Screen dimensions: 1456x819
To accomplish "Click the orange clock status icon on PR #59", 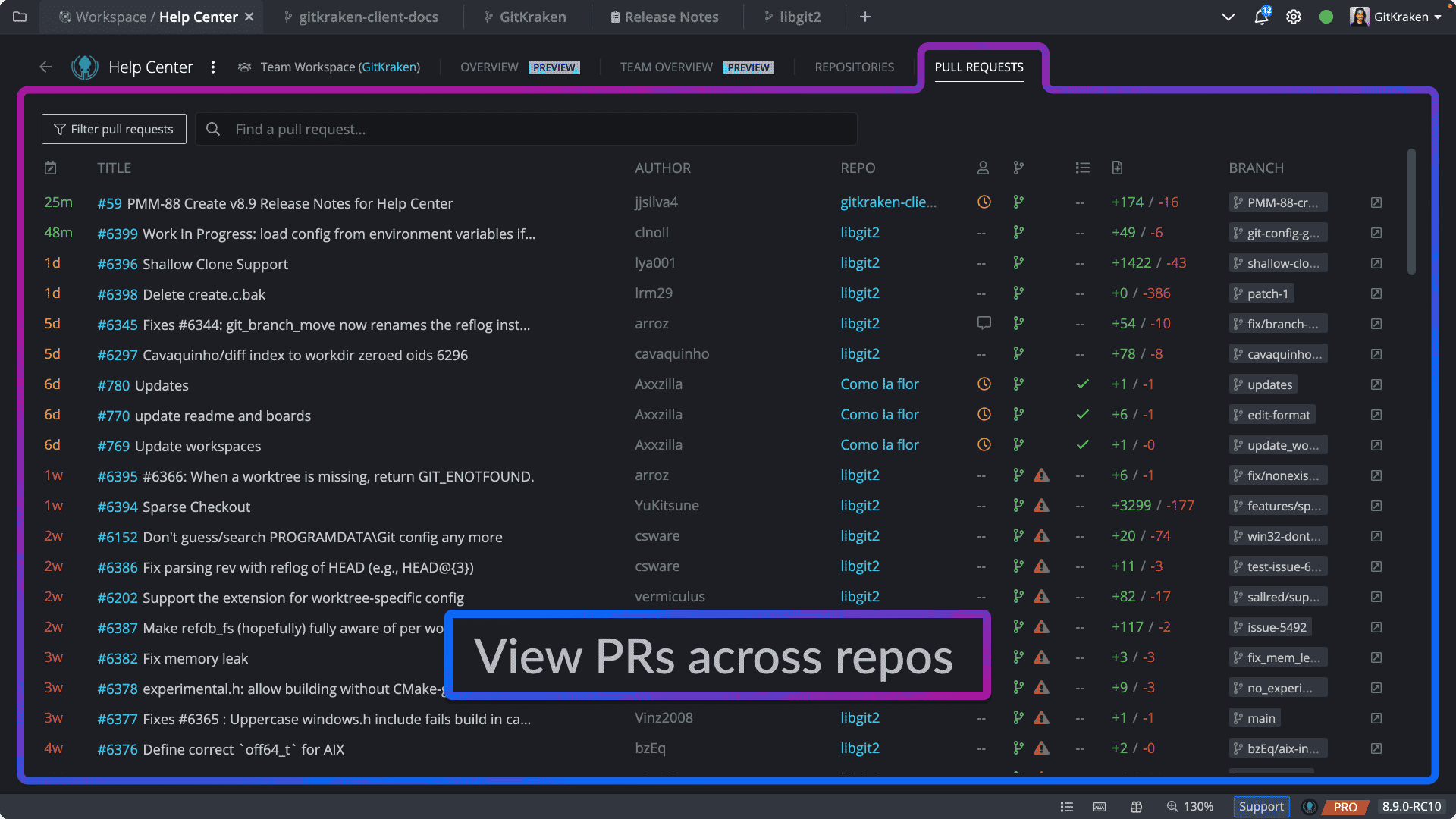I will tap(984, 202).
